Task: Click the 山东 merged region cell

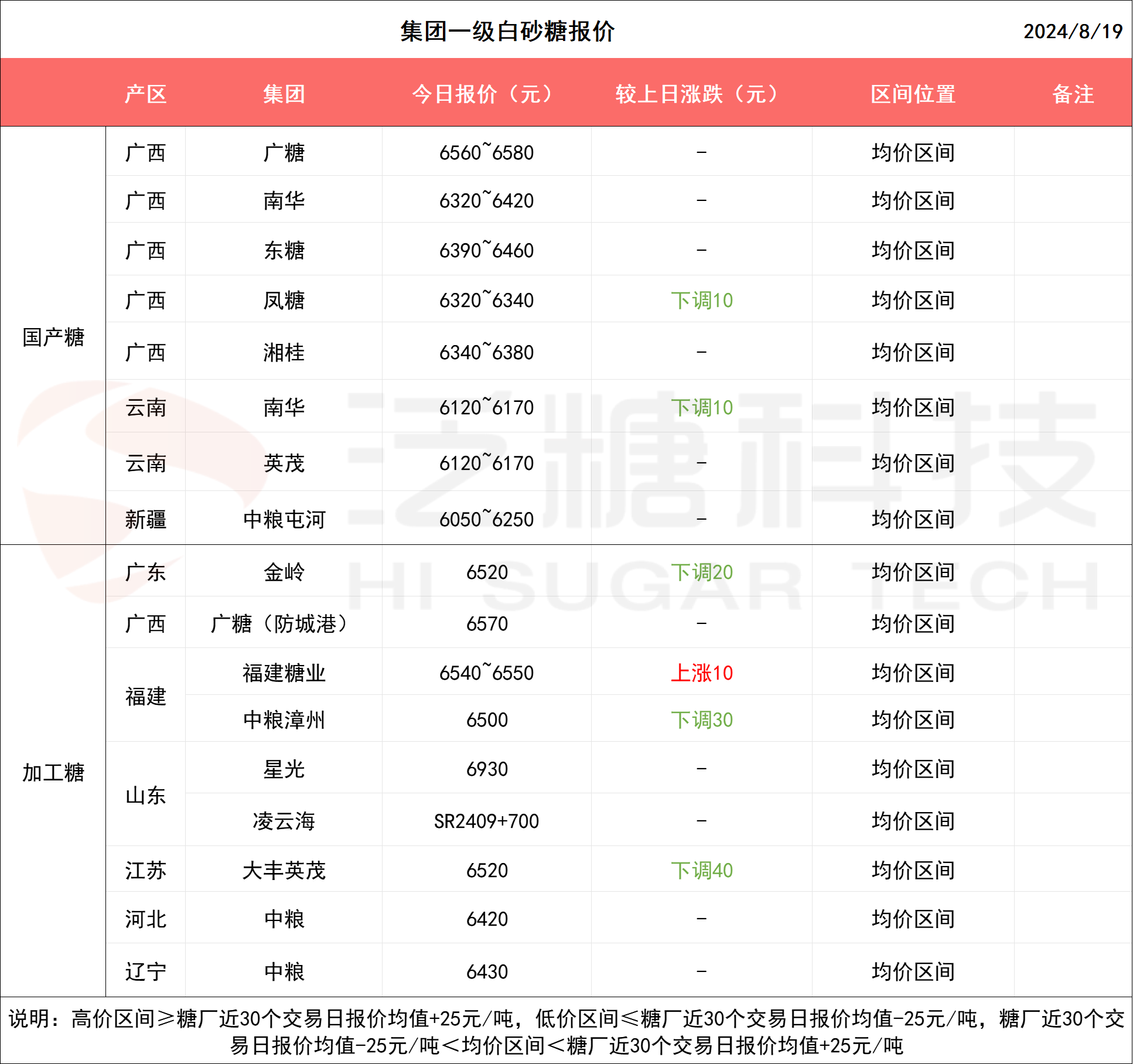Action: (145, 795)
